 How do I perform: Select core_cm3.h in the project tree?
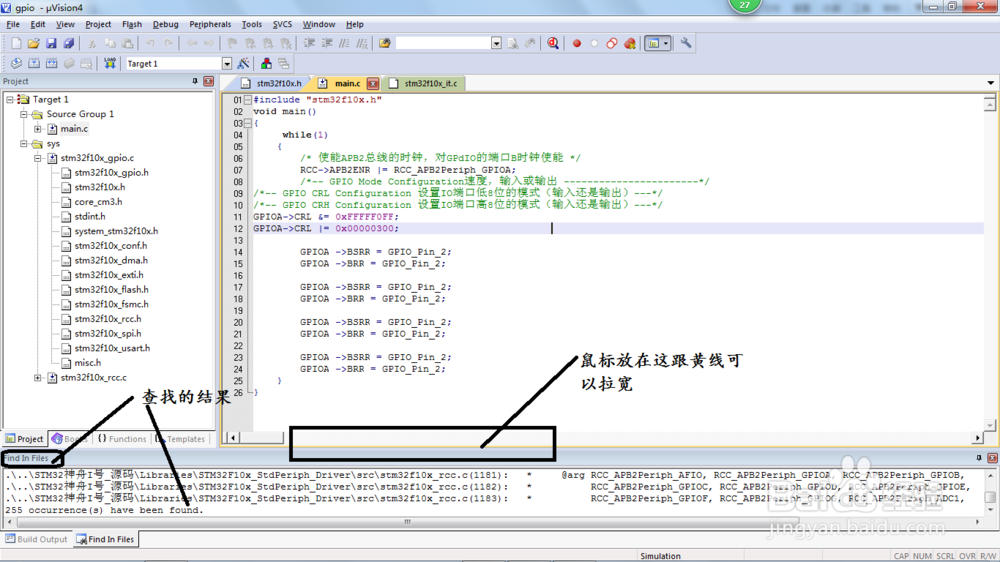98,202
